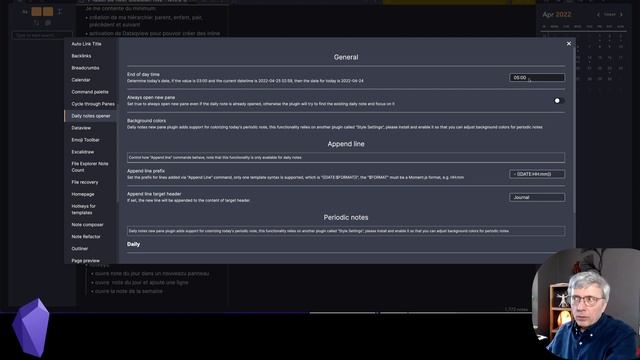Select Command palette in settings list

point(90,92)
